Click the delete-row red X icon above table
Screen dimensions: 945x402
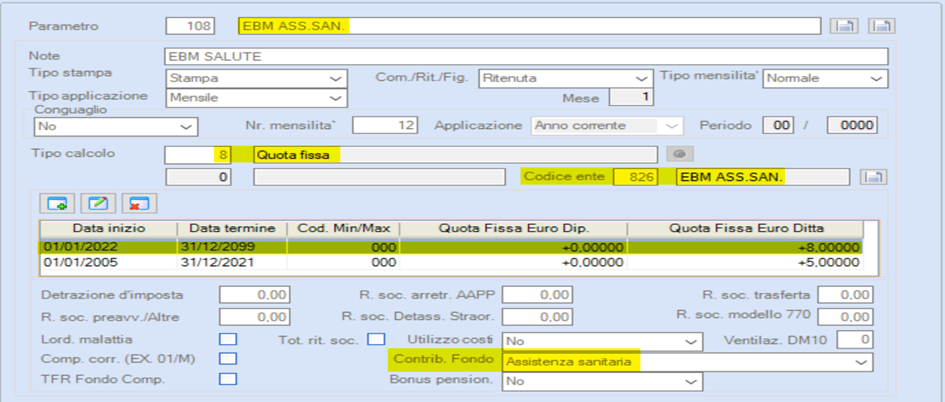(x=139, y=204)
